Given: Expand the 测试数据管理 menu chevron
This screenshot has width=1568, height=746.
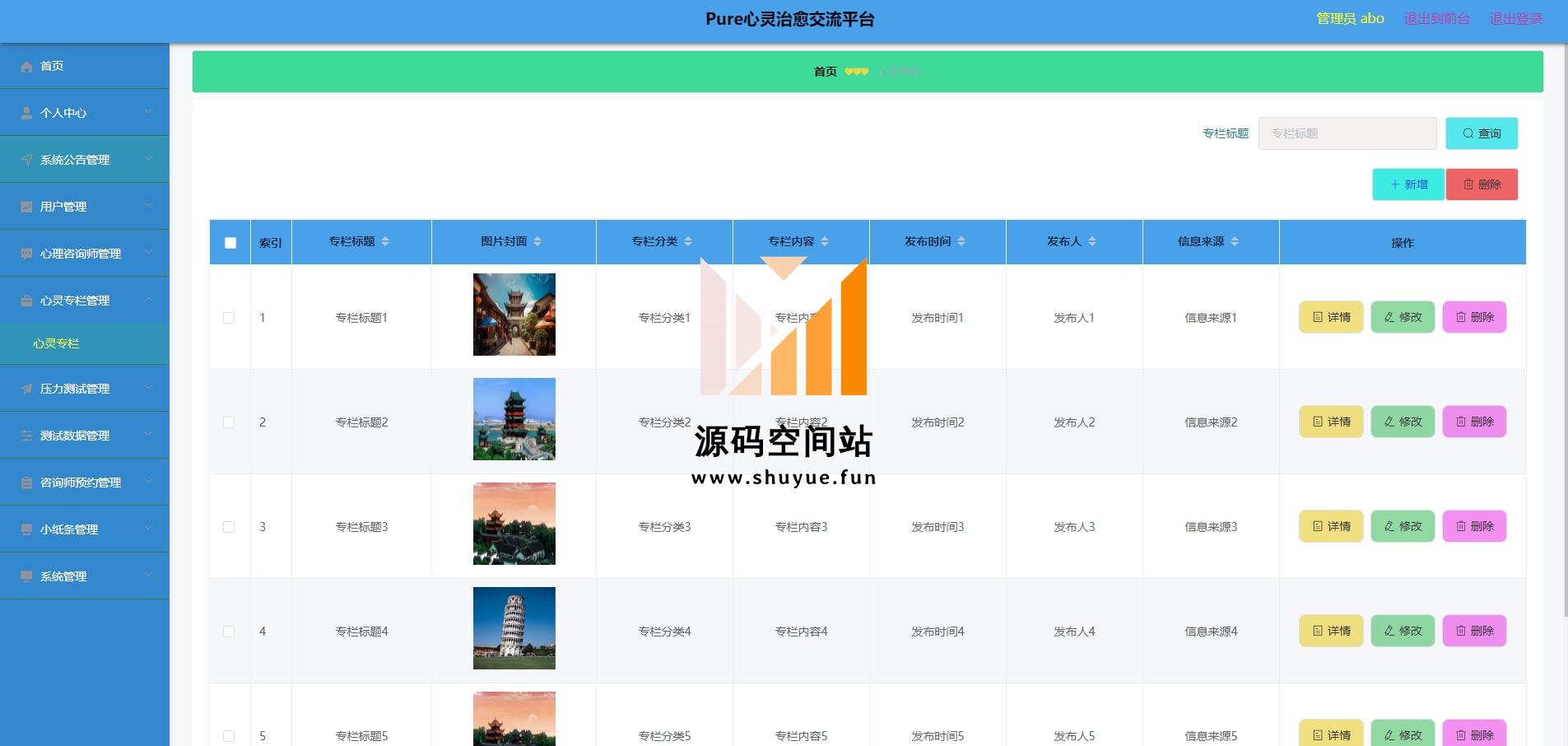Looking at the screenshot, I should click(x=148, y=434).
